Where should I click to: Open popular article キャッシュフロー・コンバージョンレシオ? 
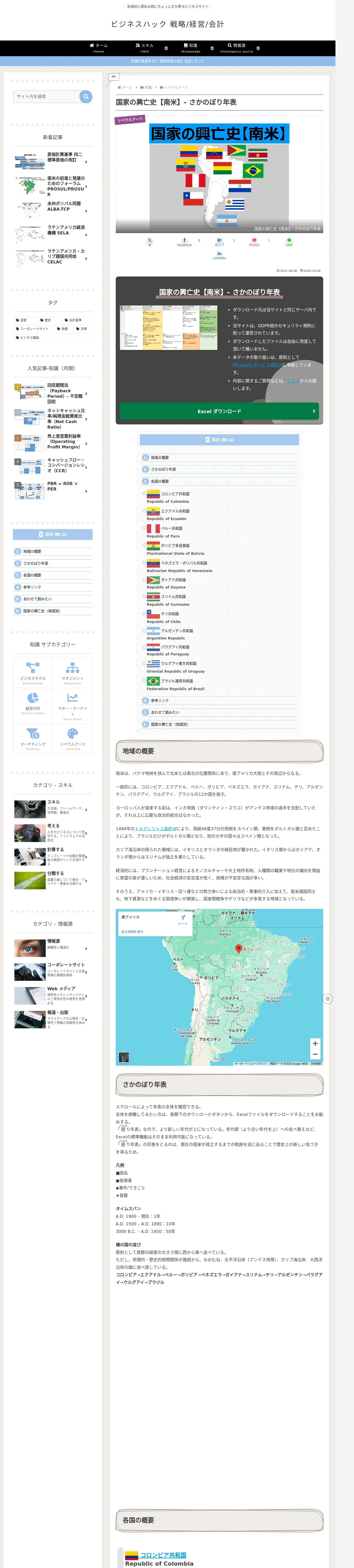(53, 466)
